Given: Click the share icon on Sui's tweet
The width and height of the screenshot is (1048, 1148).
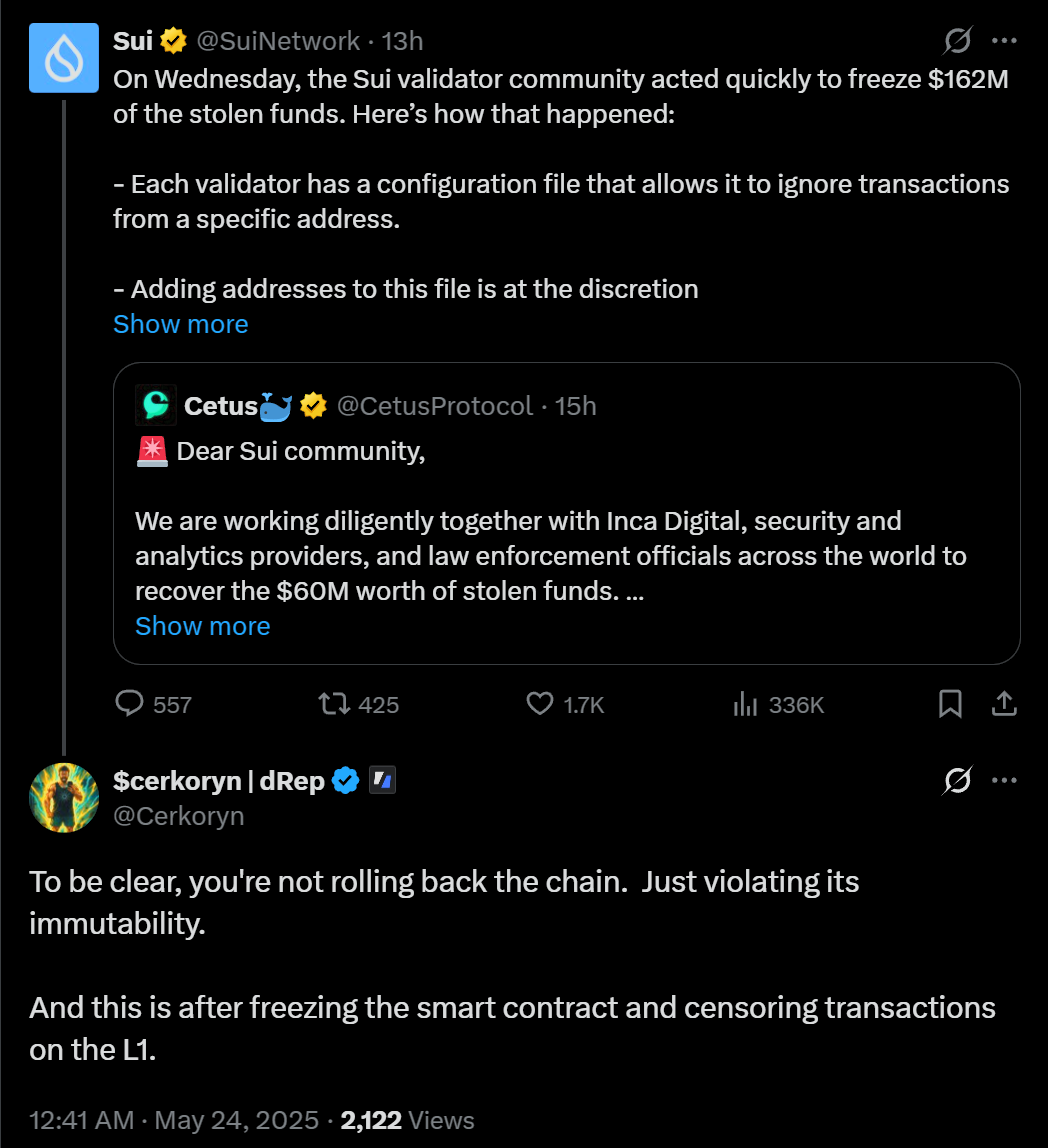Looking at the screenshot, I should pyautogui.click(x=1003, y=704).
